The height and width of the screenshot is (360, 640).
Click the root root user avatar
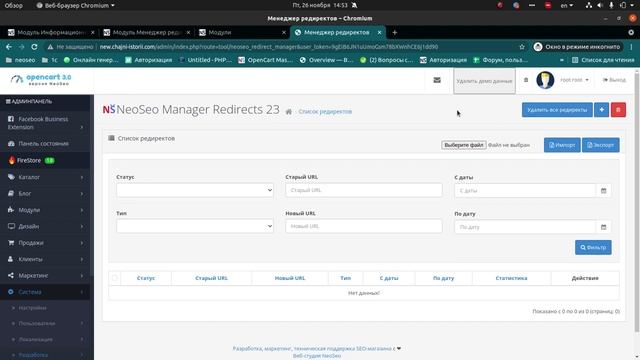point(545,80)
